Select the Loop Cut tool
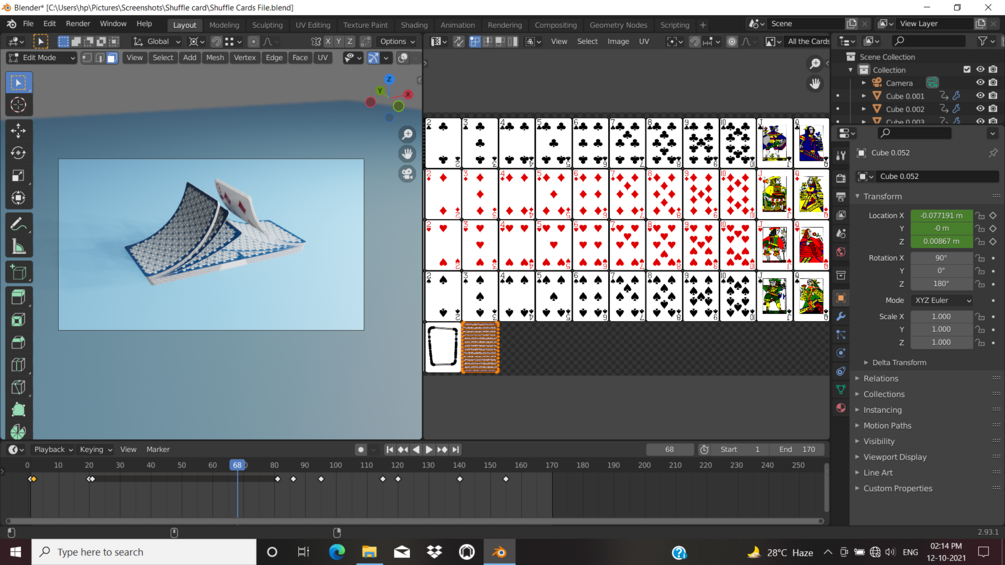This screenshot has width=1005, height=565. coord(18,364)
